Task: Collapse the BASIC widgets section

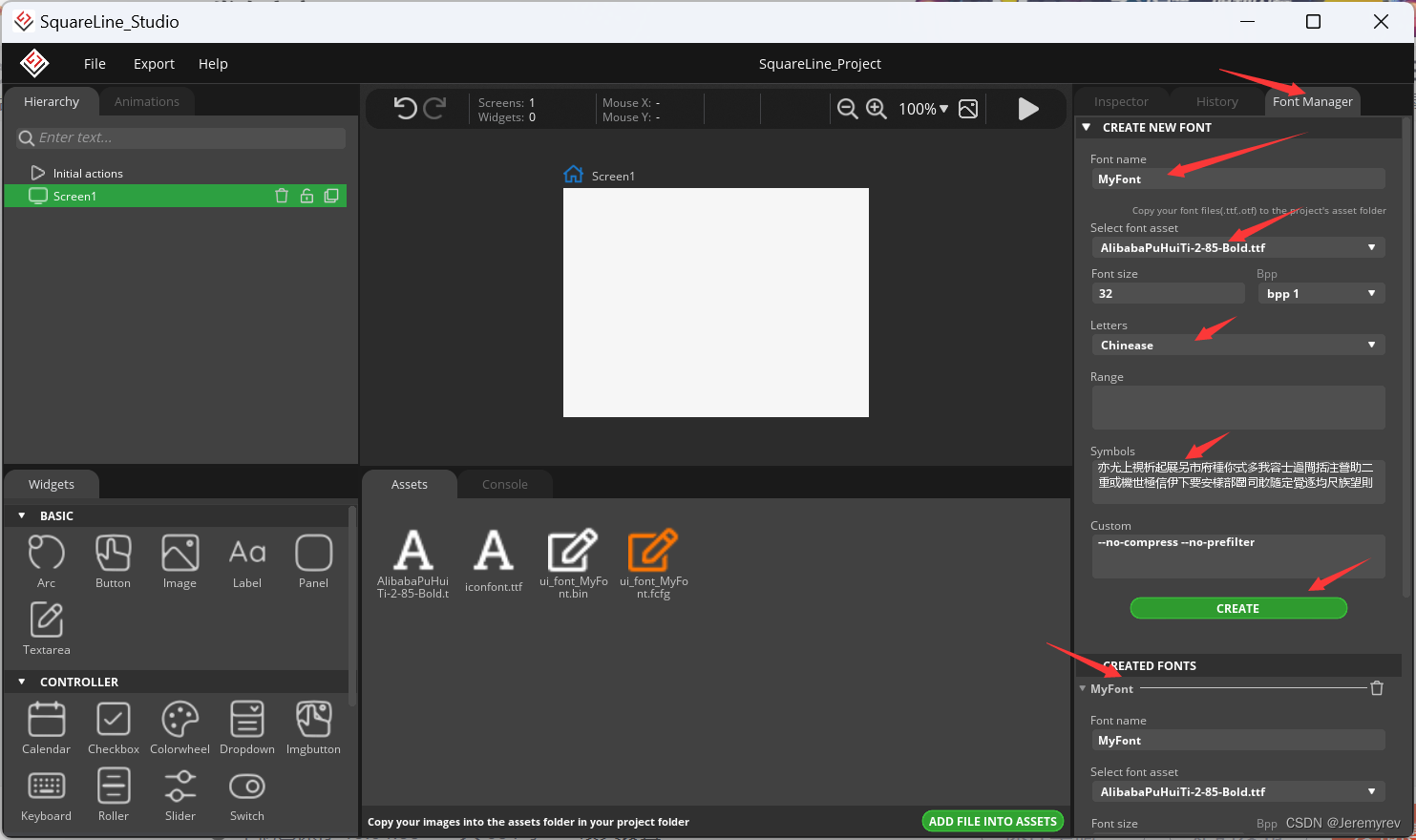Action: (22, 515)
